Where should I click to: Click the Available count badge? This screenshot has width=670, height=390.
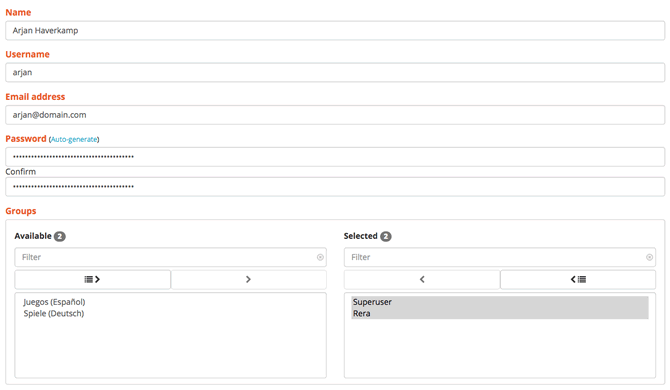(60, 236)
